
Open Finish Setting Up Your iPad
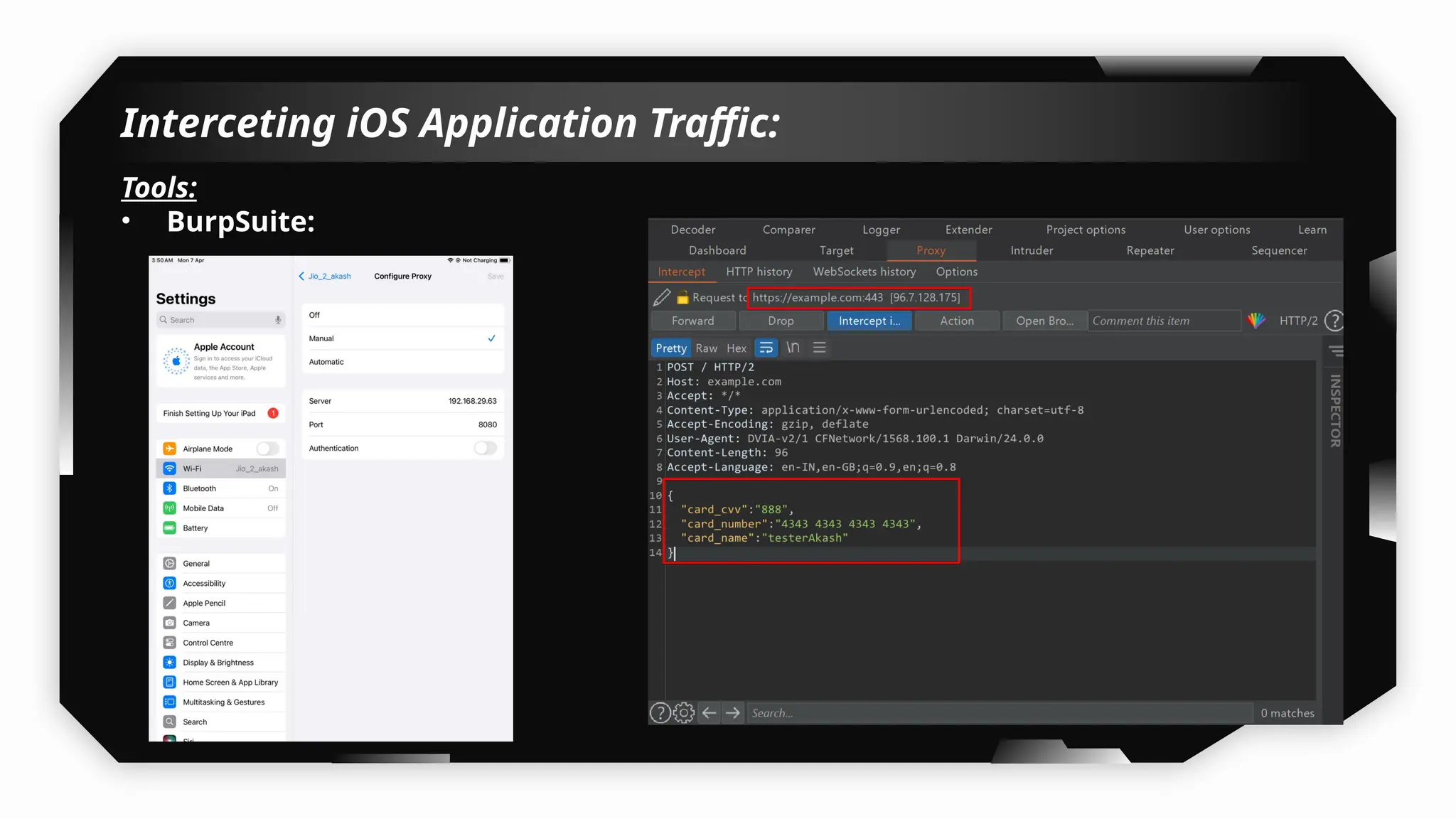221,413
